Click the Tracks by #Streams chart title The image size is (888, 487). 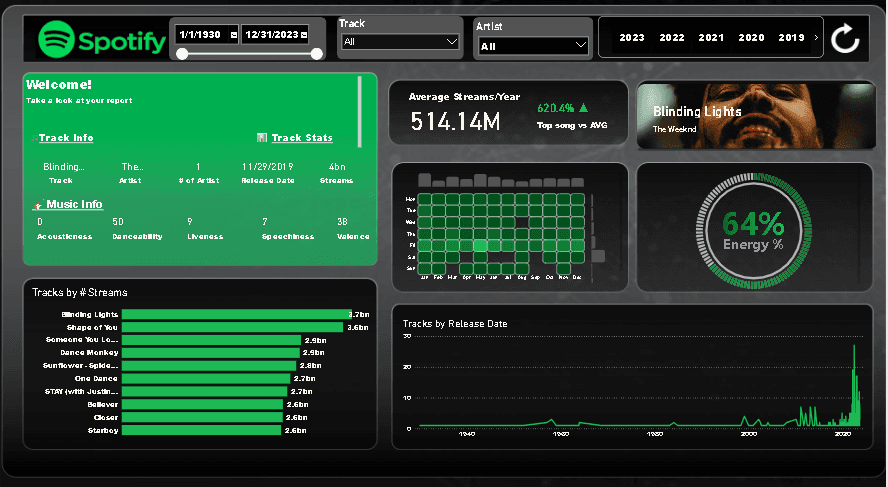[80, 292]
